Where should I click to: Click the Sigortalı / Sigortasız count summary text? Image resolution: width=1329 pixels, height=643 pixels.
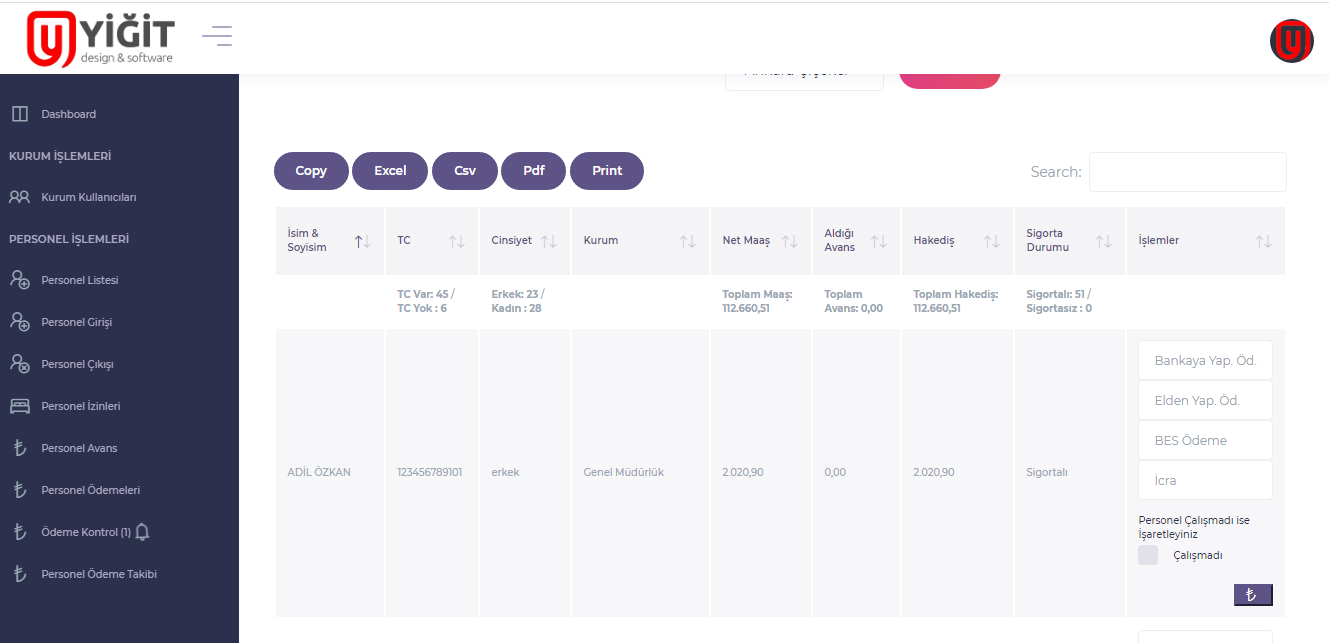tap(1059, 301)
